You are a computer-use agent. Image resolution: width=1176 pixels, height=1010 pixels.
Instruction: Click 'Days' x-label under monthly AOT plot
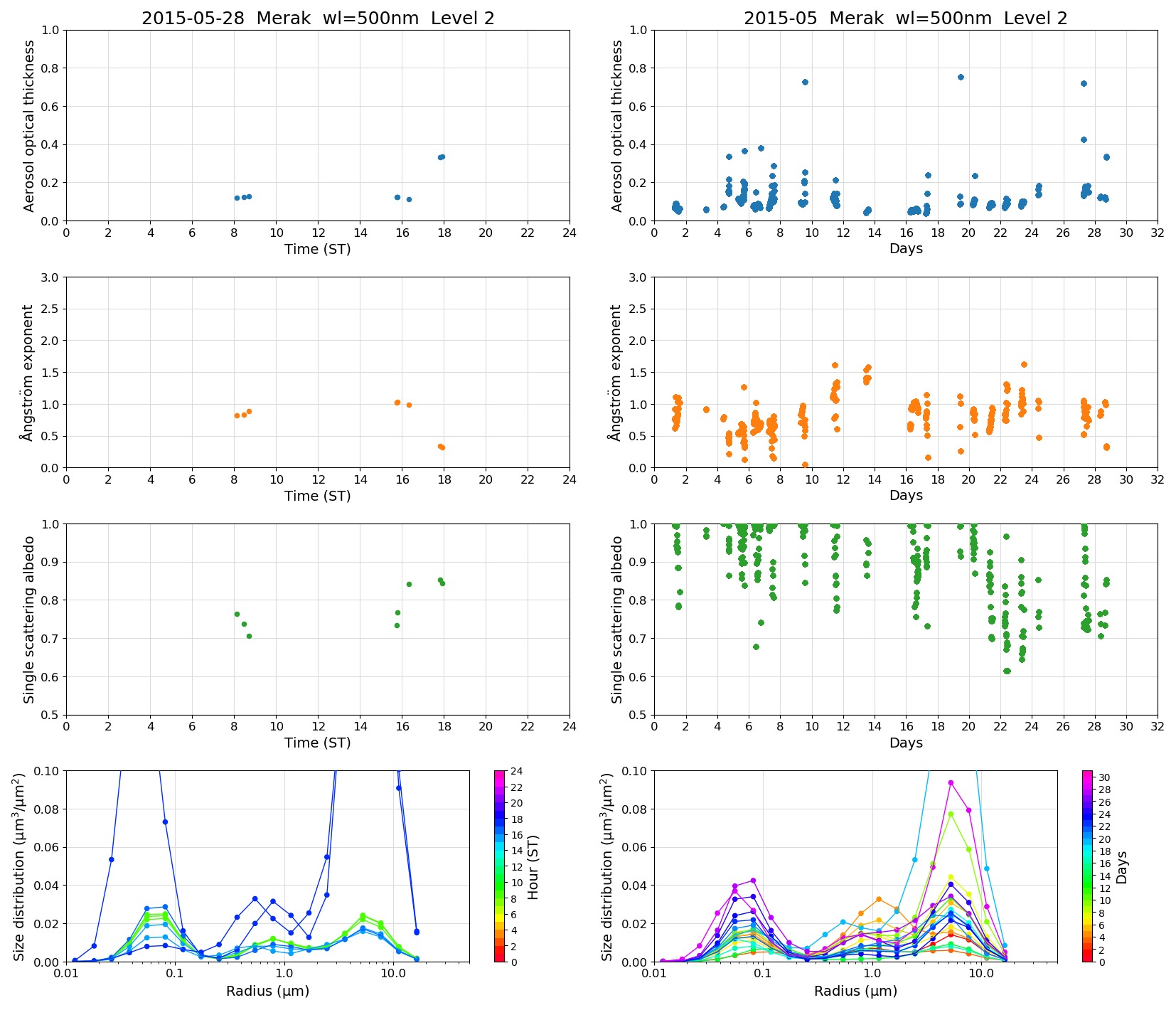click(906, 248)
